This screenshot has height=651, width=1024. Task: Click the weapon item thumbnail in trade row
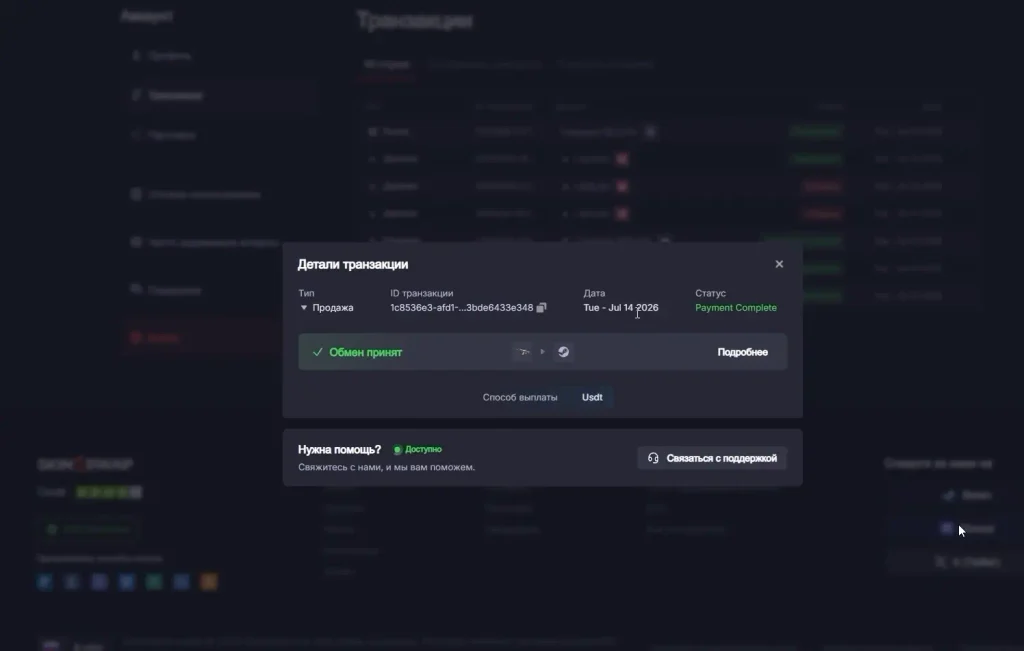522,352
